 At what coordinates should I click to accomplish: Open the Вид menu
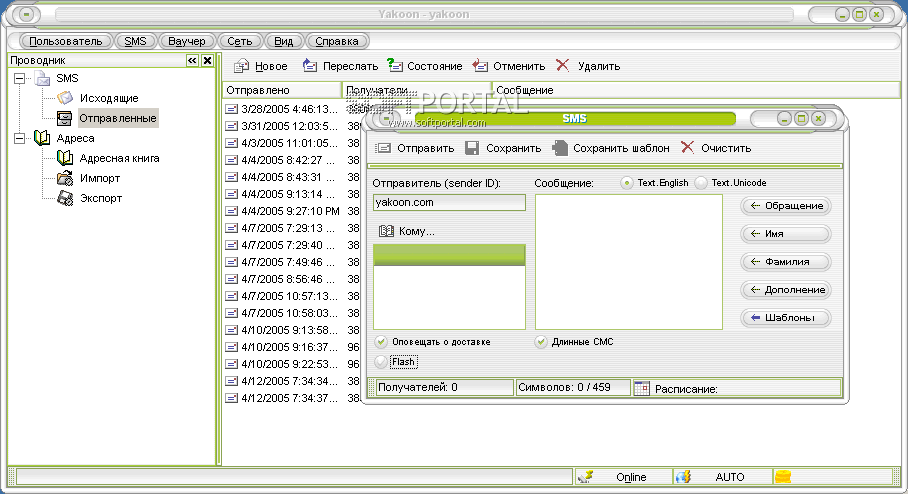[x=283, y=41]
